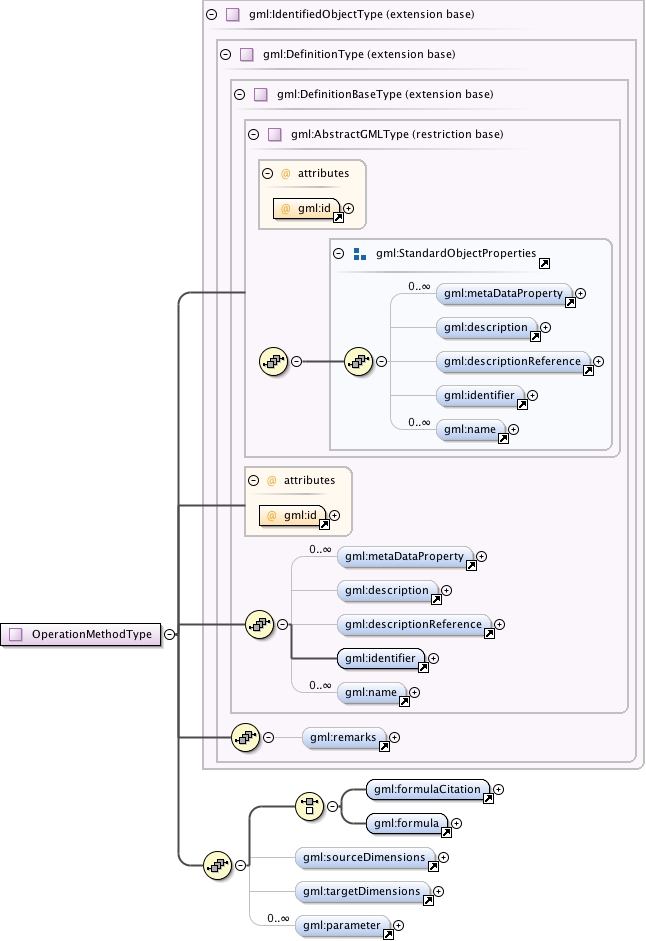Click the gml:DefinitionType (extension base) label

point(359,55)
